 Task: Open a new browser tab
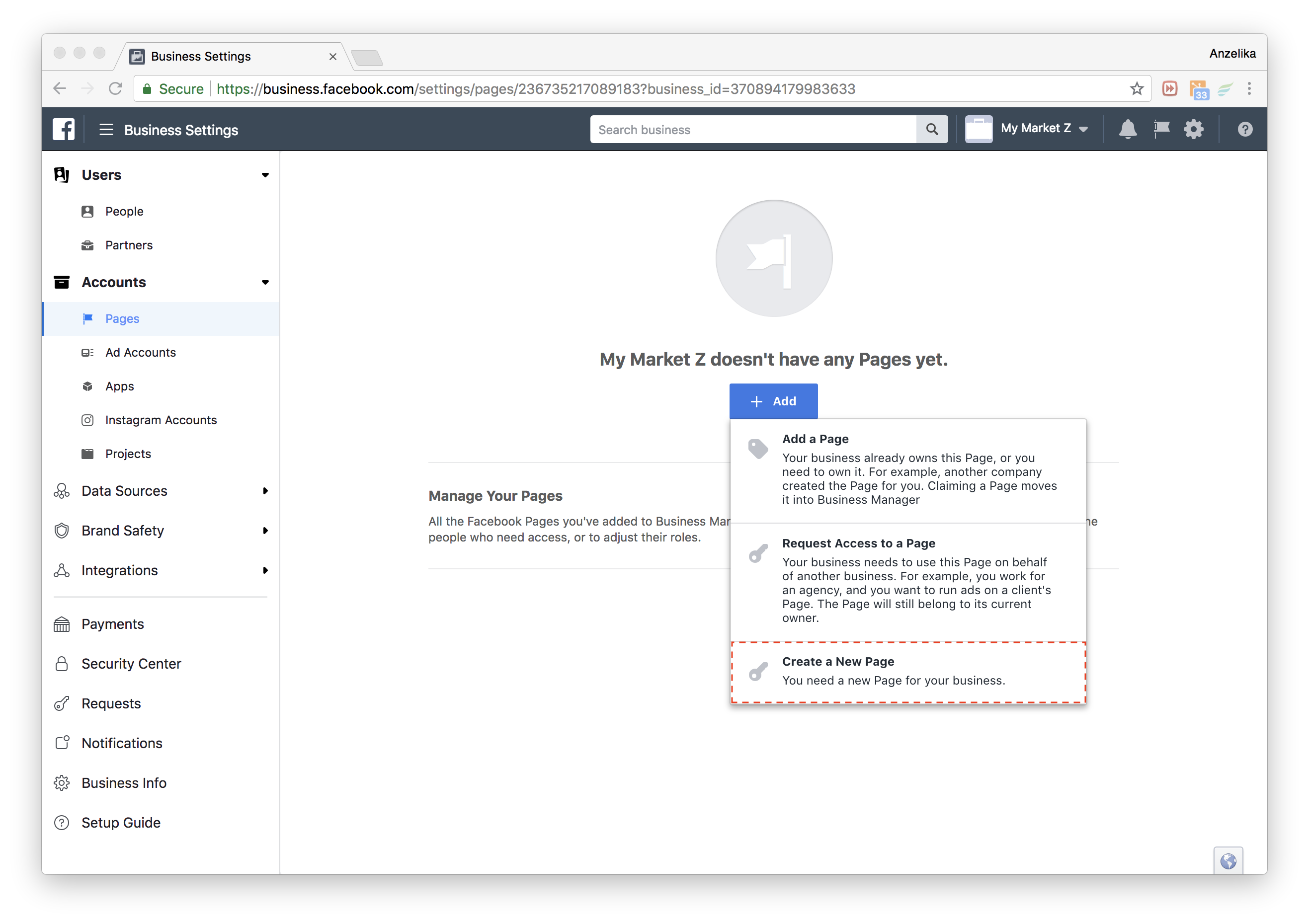click(x=367, y=58)
